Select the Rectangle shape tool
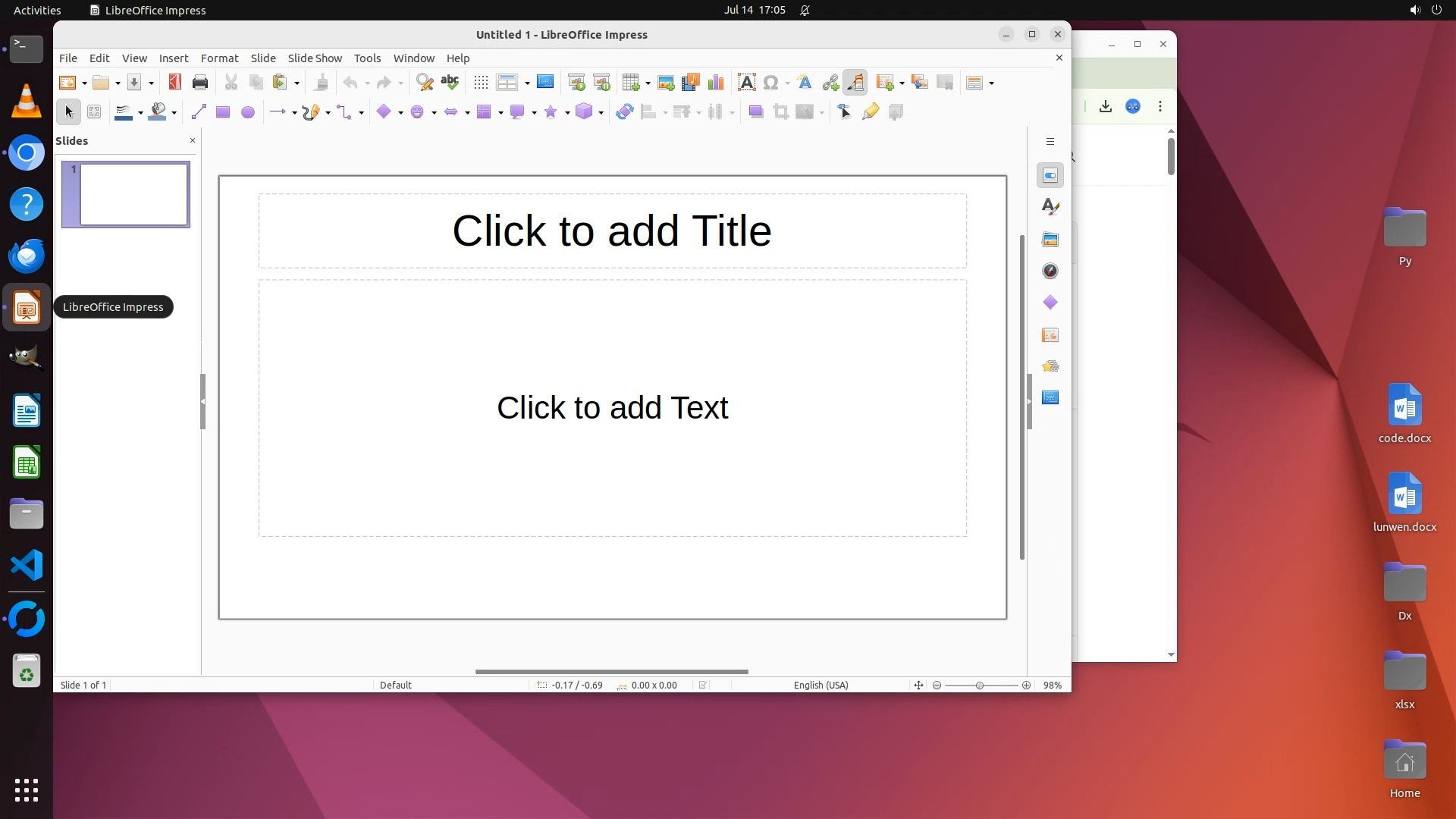The height and width of the screenshot is (819, 1456). [222, 112]
